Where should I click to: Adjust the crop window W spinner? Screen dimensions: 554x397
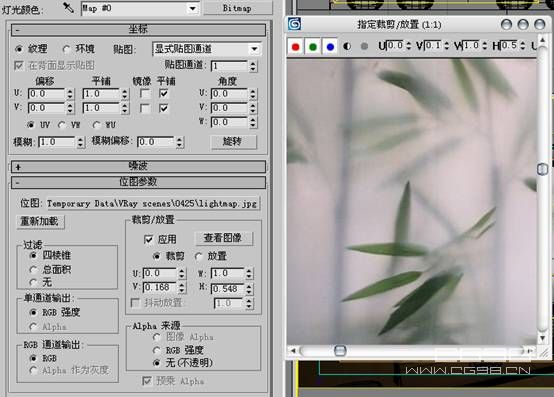coord(484,46)
